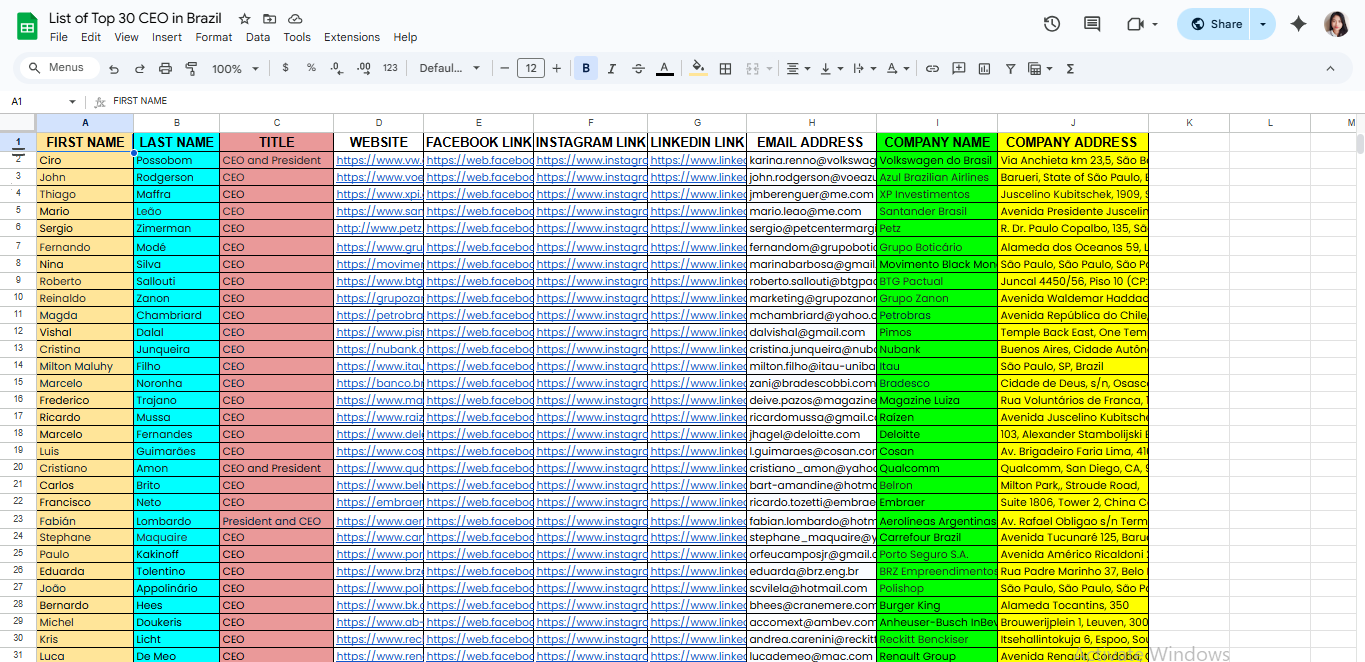The width and height of the screenshot is (1365, 662).
Task: Toggle Italic formatting
Action: (x=612, y=69)
